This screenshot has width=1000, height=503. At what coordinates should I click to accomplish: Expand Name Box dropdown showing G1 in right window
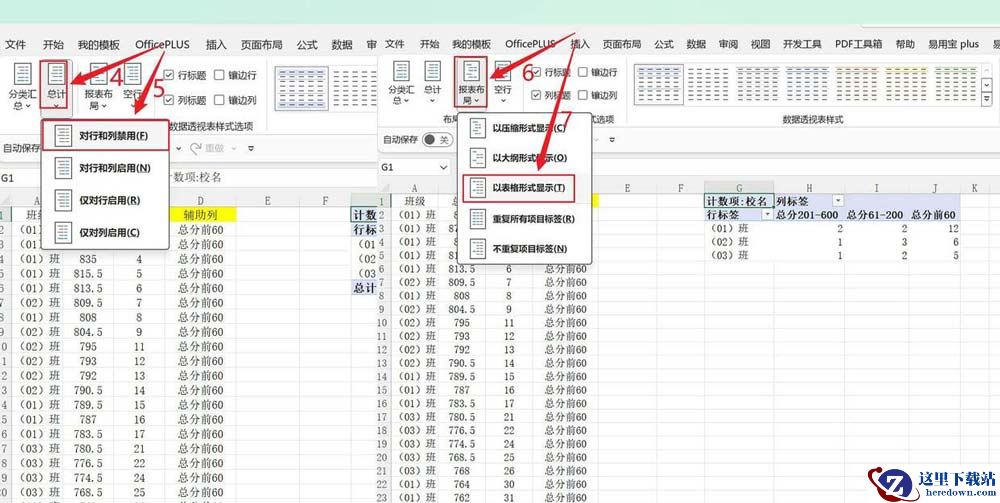[444, 167]
